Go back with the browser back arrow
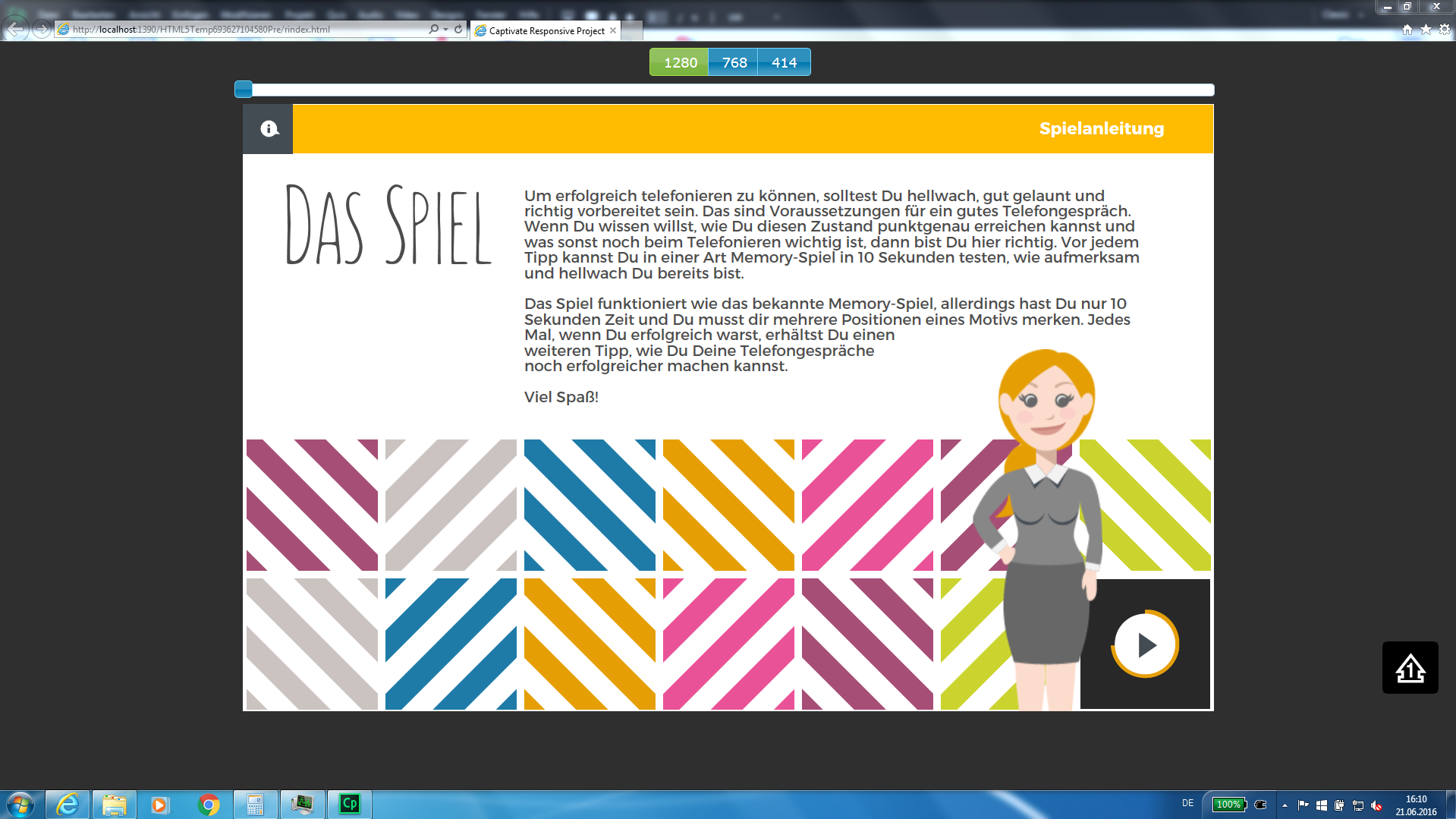Viewport: 1456px width, 819px height. [15, 30]
